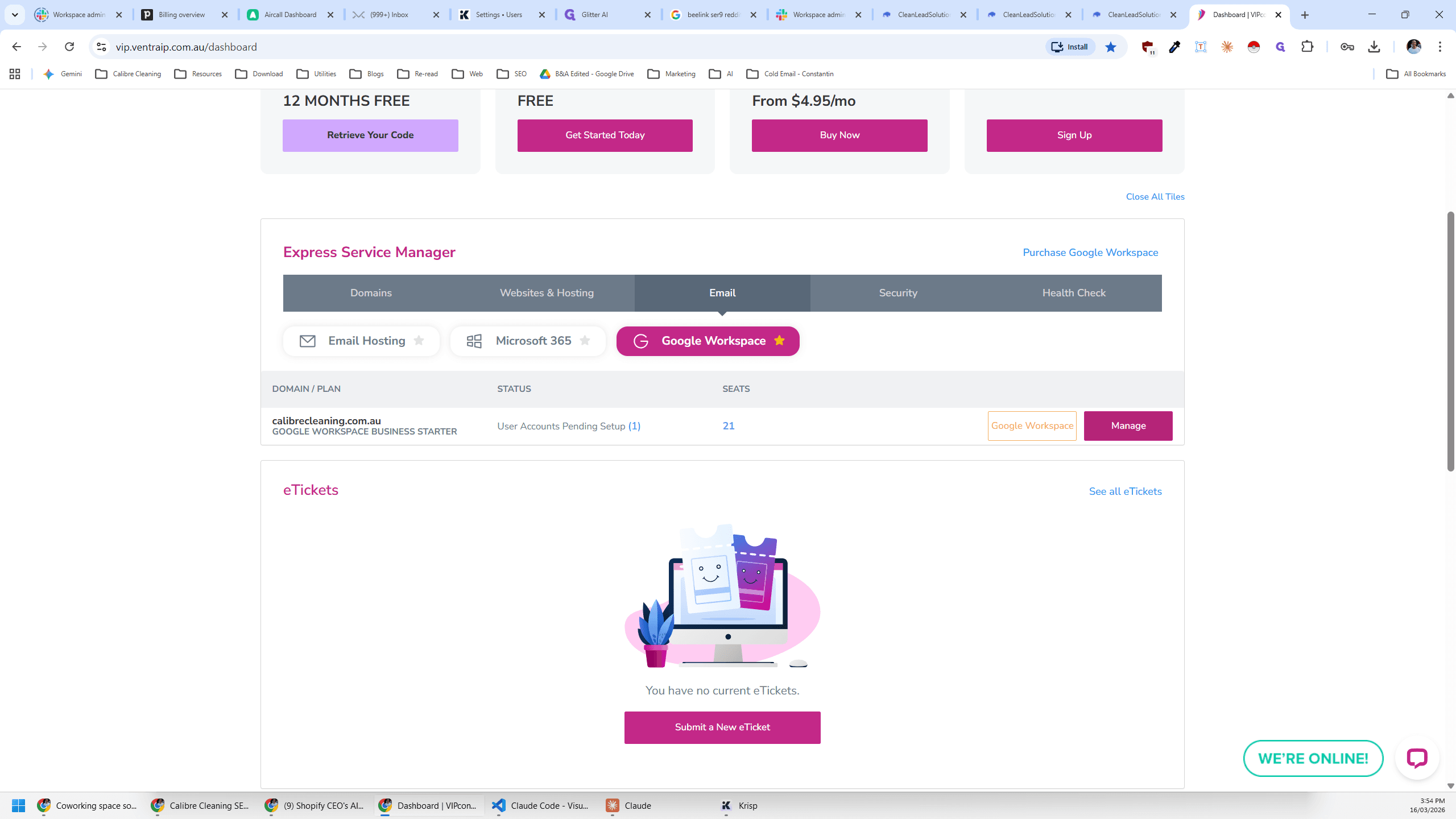This screenshot has height=819, width=1456.
Task: Open the Extensions puzzle icon
Action: (1308, 47)
